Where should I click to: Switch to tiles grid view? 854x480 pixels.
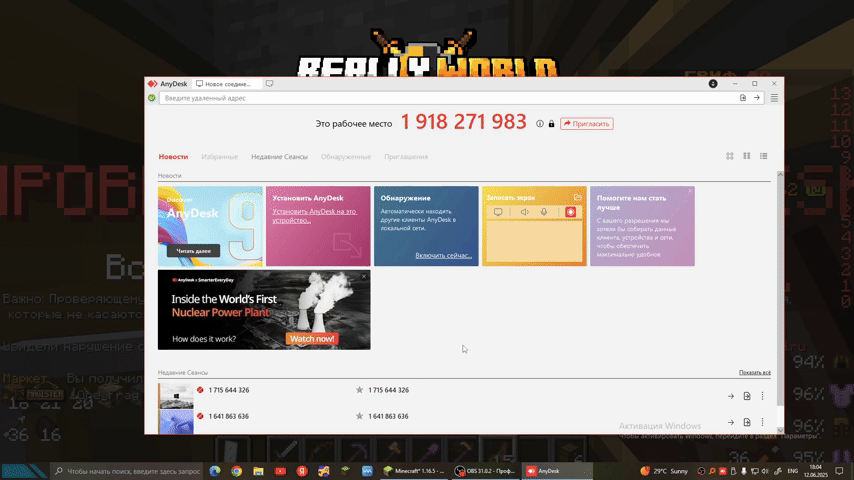point(747,156)
